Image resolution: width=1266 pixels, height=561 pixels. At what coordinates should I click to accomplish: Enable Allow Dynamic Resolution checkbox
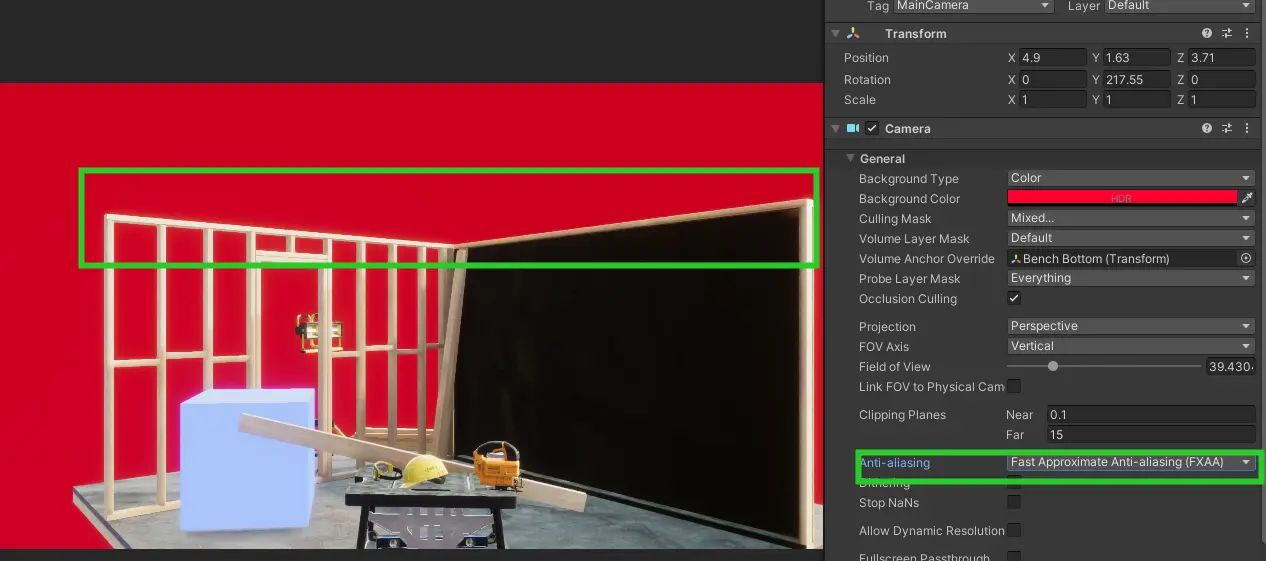[1014, 530]
